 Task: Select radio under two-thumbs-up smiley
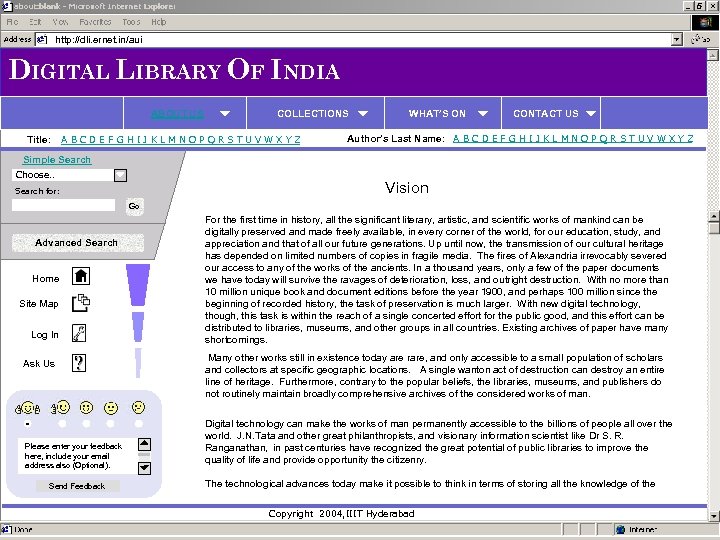[x=28, y=424]
